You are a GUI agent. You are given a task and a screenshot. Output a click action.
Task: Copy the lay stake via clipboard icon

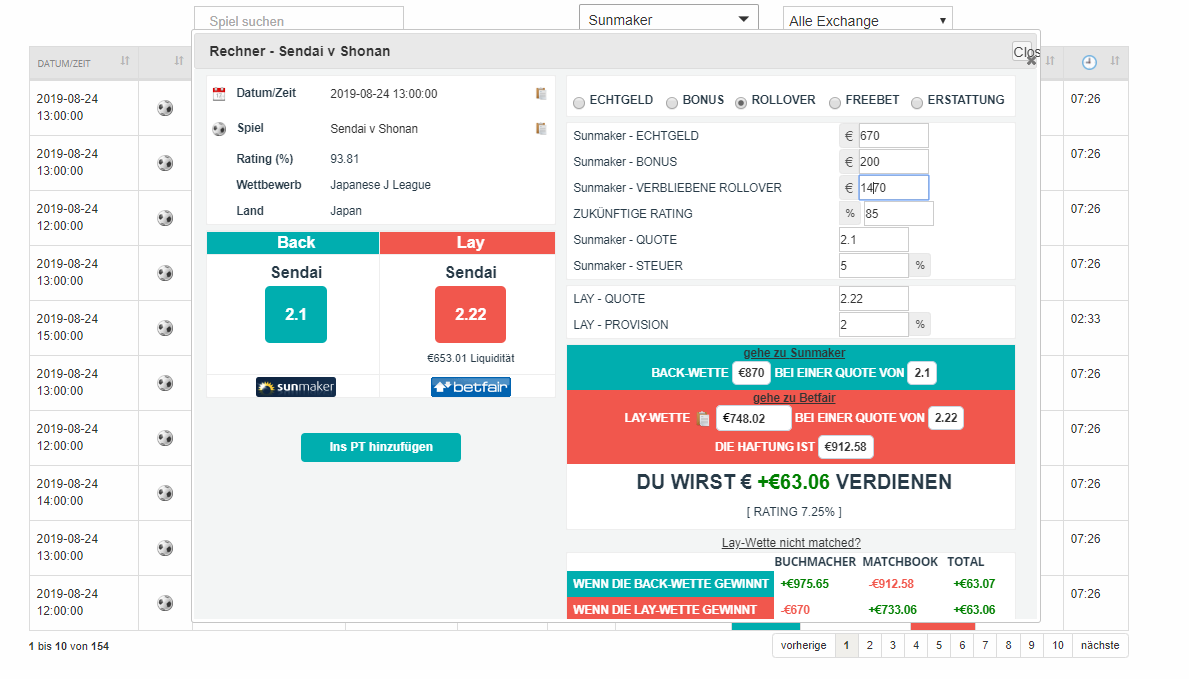(x=704, y=418)
